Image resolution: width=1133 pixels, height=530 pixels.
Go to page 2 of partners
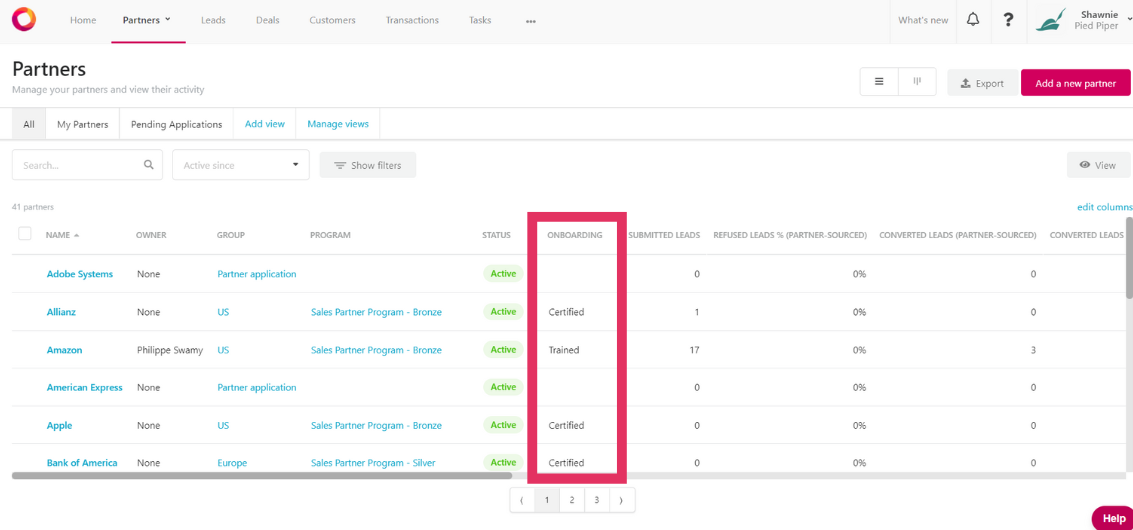point(572,500)
